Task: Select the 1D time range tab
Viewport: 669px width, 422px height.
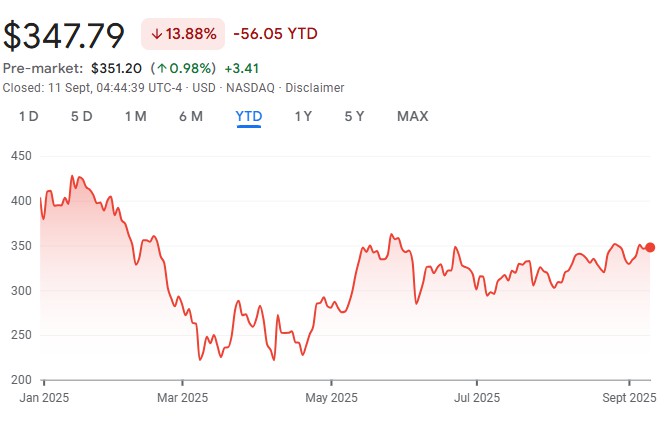Action: pyautogui.click(x=29, y=116)
